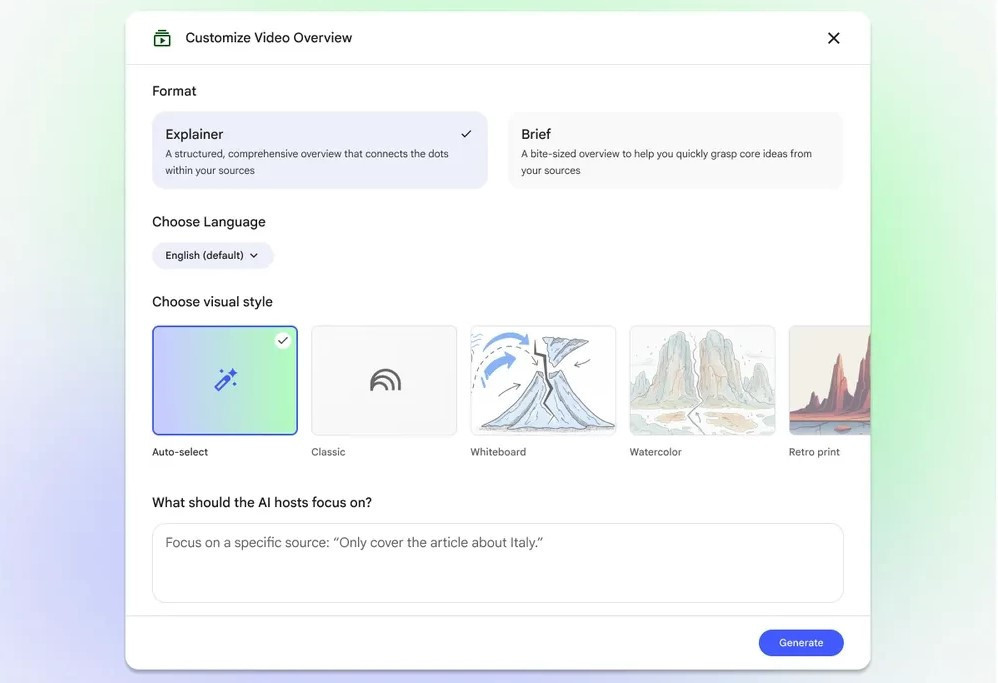Click the AI hosts focus text field

click(497, 563)
